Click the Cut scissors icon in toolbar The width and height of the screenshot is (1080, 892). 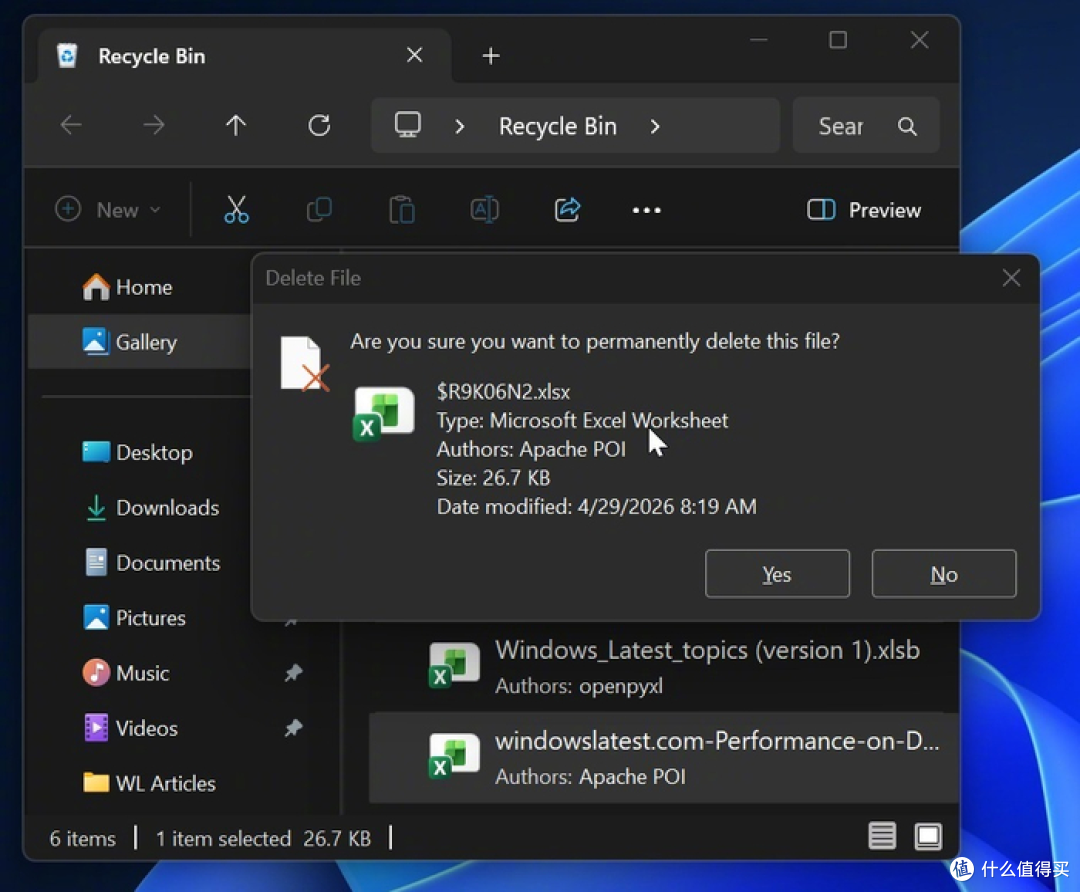point(236,209)
